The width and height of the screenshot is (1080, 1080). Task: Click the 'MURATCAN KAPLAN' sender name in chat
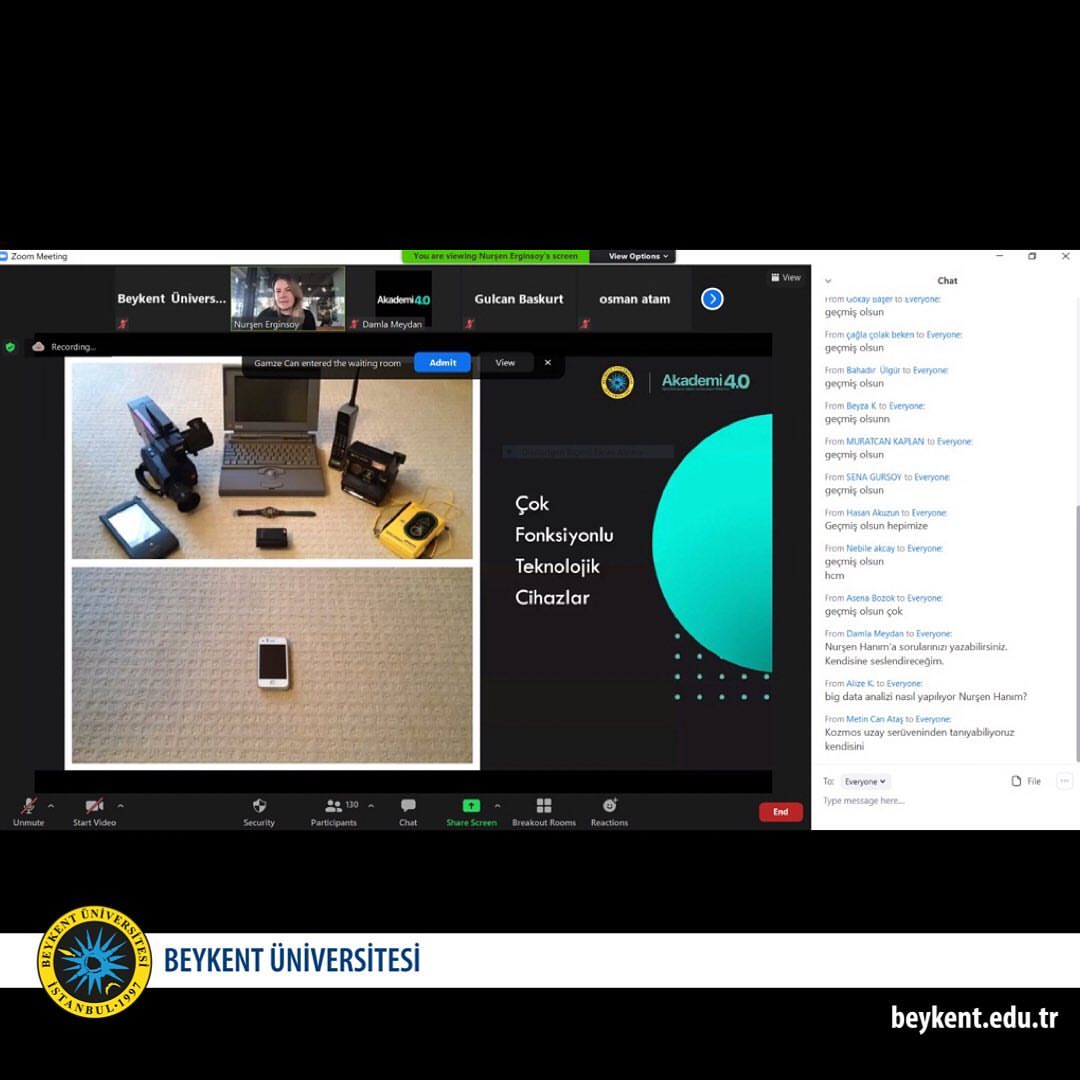(x=885, y=442)
